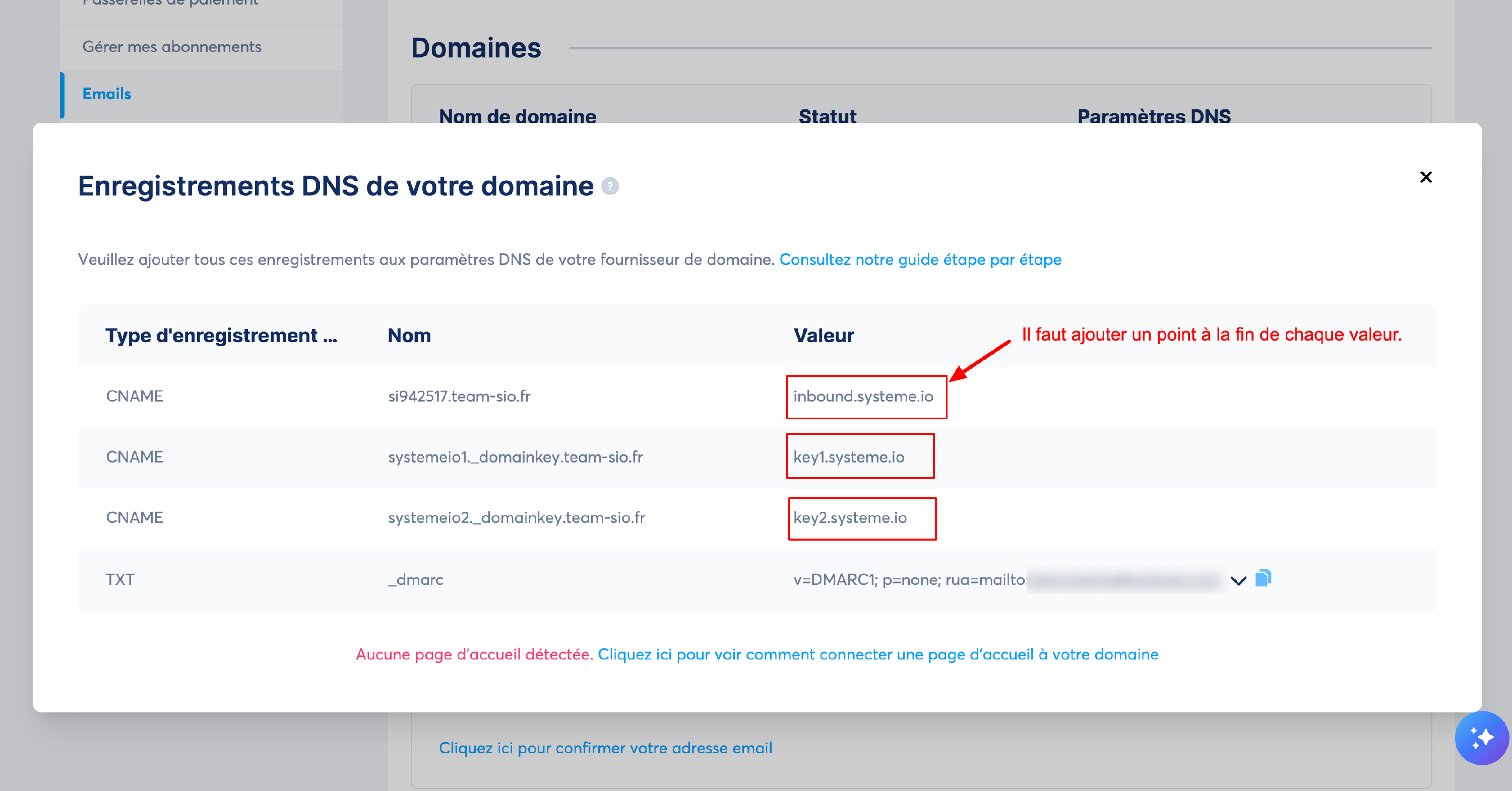Click the 'Statut' column header behind dialog
The height and width of the screenshot is (791, 1512).
coord(828,116)
